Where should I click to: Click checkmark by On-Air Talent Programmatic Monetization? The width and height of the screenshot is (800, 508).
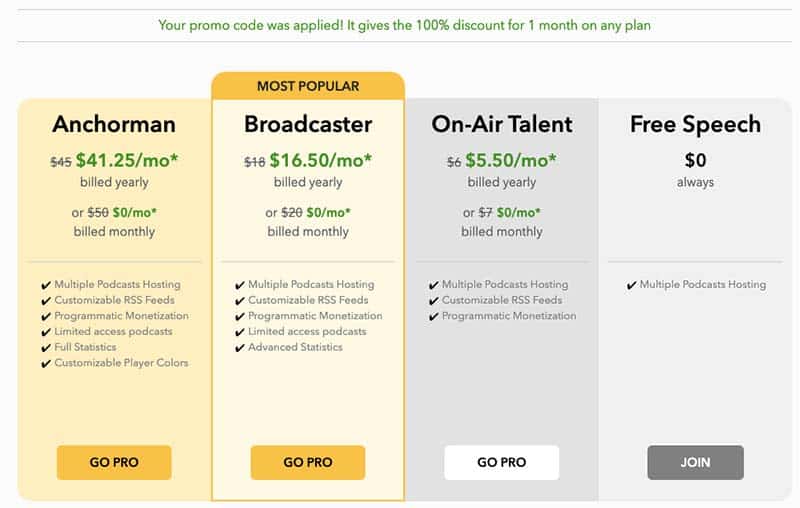[434, 317]
